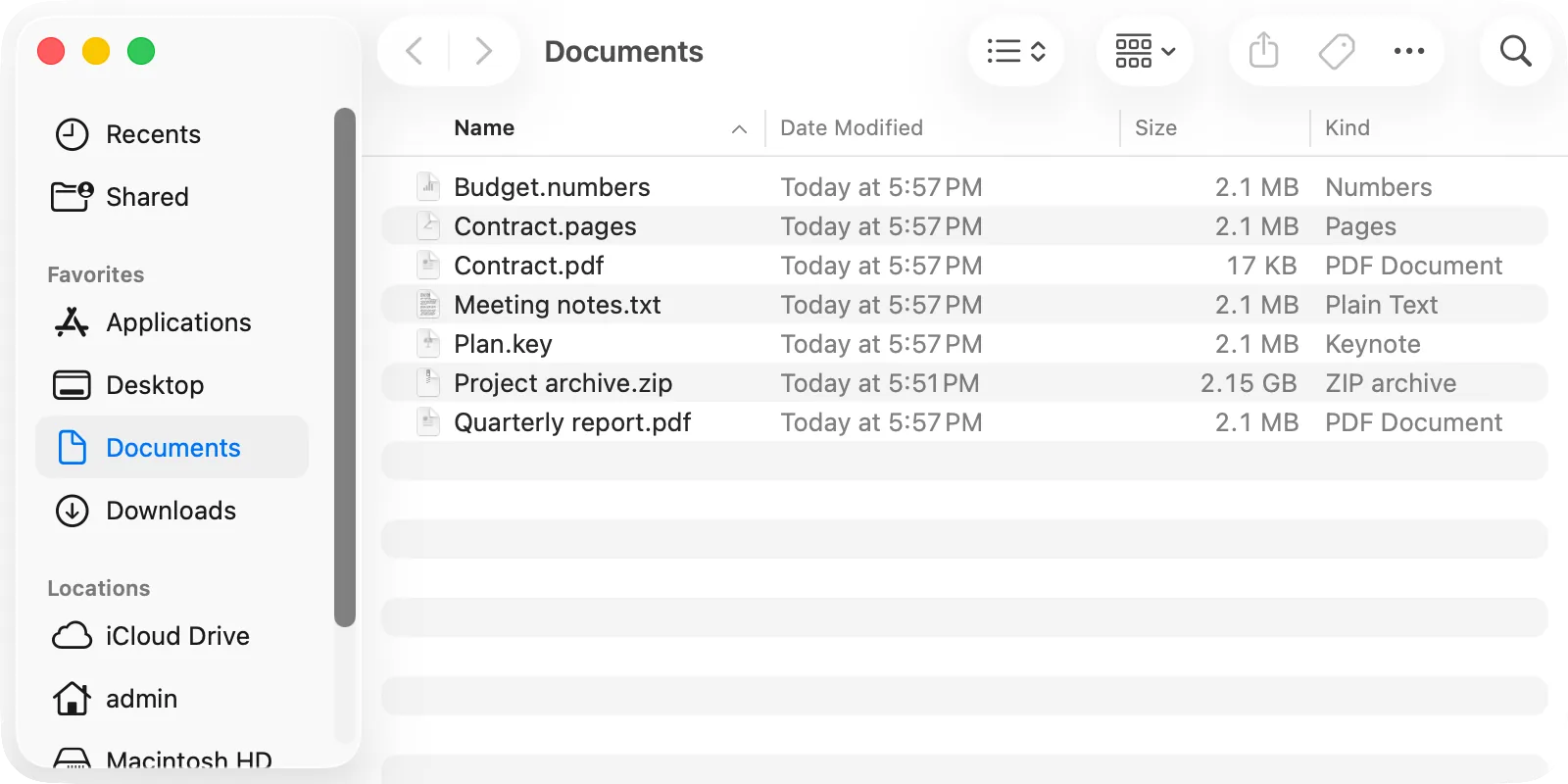Click the Recents clock icon in sidebar
Image resolution: width=1568 pixels, height=784 pixels.
pos(72,134)
